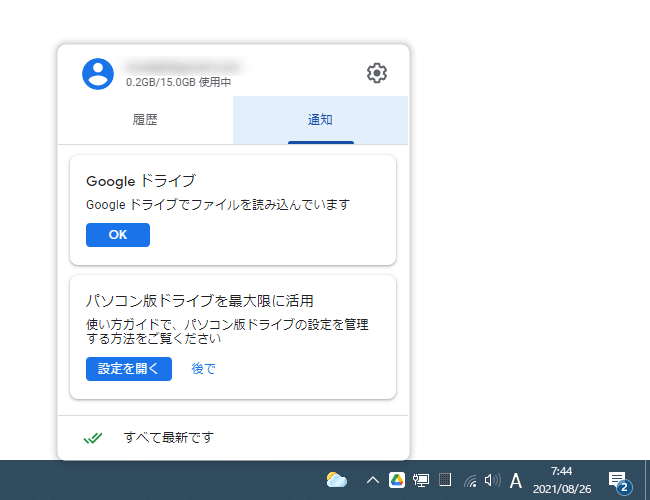
Task: Click the Google Drive tray icon
Action: [397, 481]
